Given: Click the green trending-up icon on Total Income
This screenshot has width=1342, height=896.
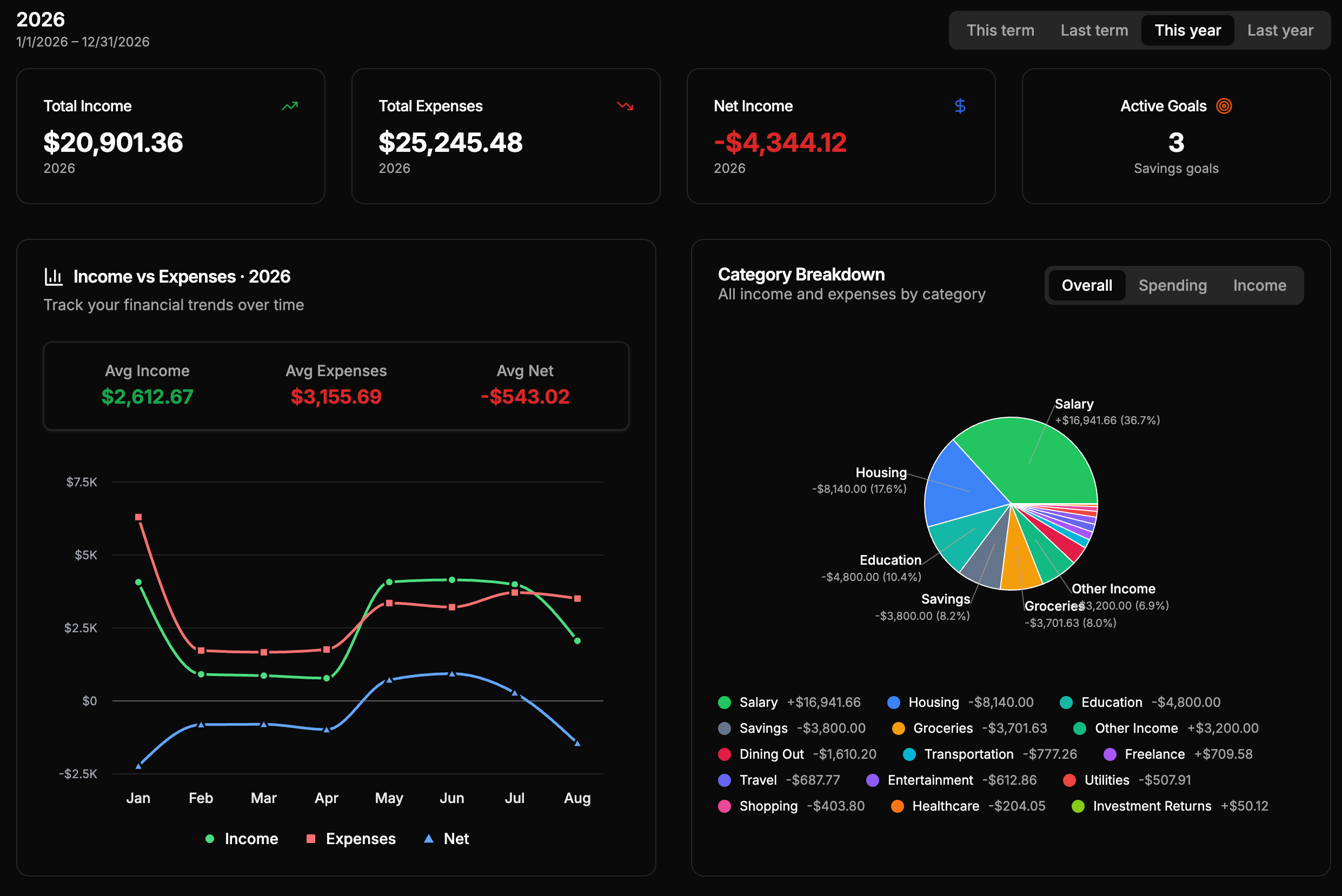Looking at the screenshot, I should click(x=290, y=106).
